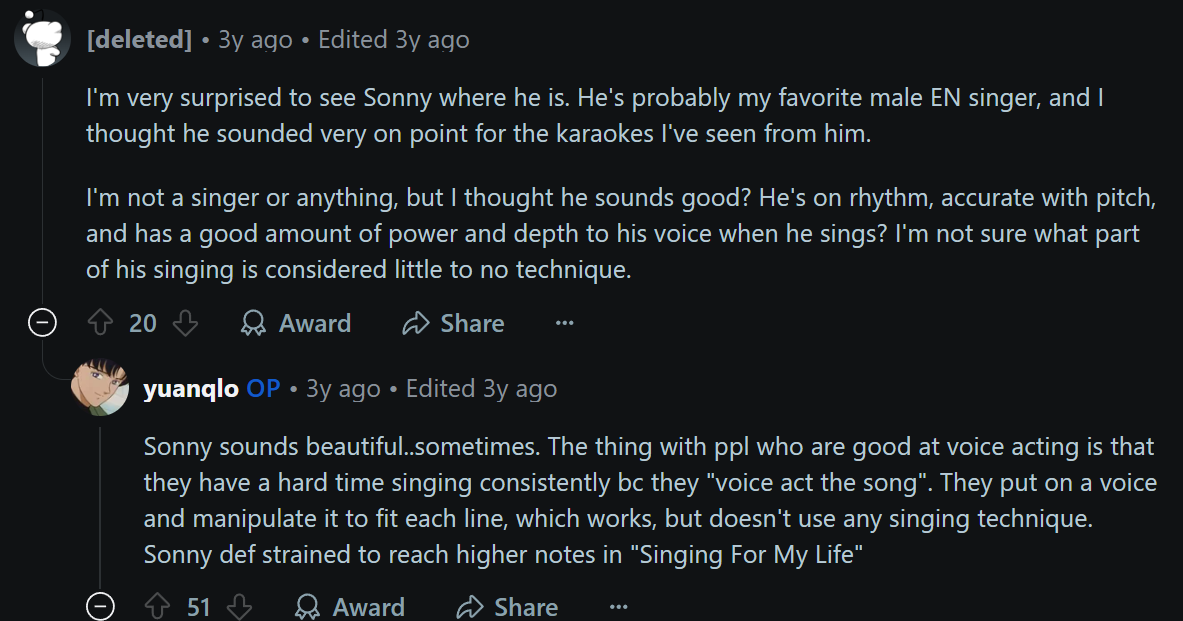Click the deleted user's default avatar
This screenshot has width=1183, height=621.
coord(42,38)
